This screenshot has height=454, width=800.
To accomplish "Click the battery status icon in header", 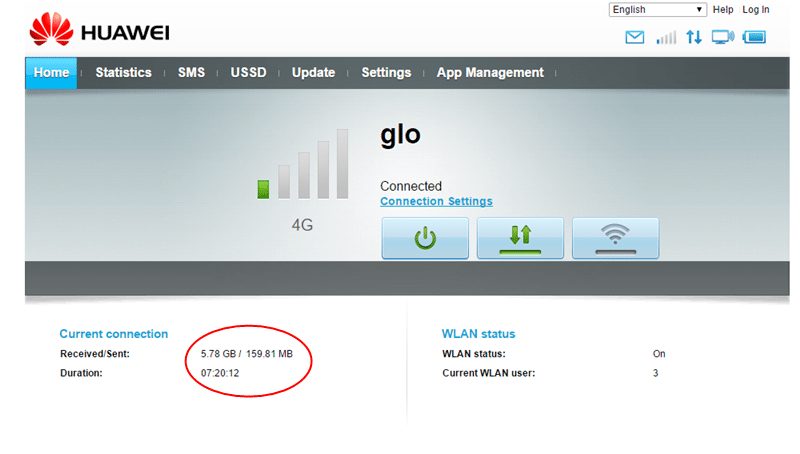I will click(x=755, y=37).
